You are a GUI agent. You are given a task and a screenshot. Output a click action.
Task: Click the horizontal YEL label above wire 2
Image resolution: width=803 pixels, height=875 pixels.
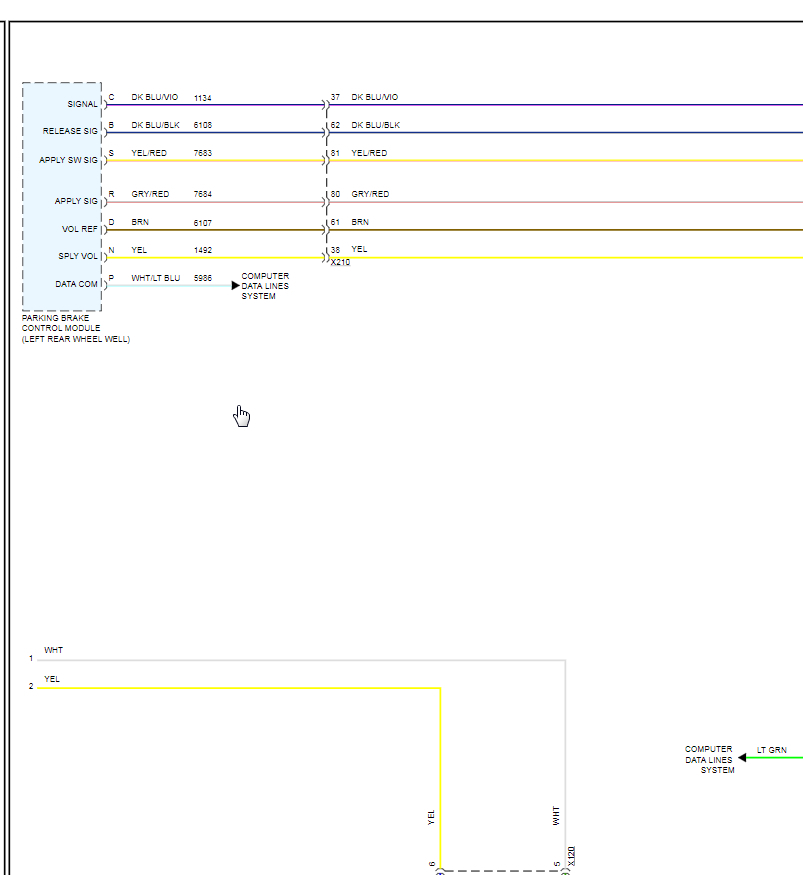tap(52, 679)
